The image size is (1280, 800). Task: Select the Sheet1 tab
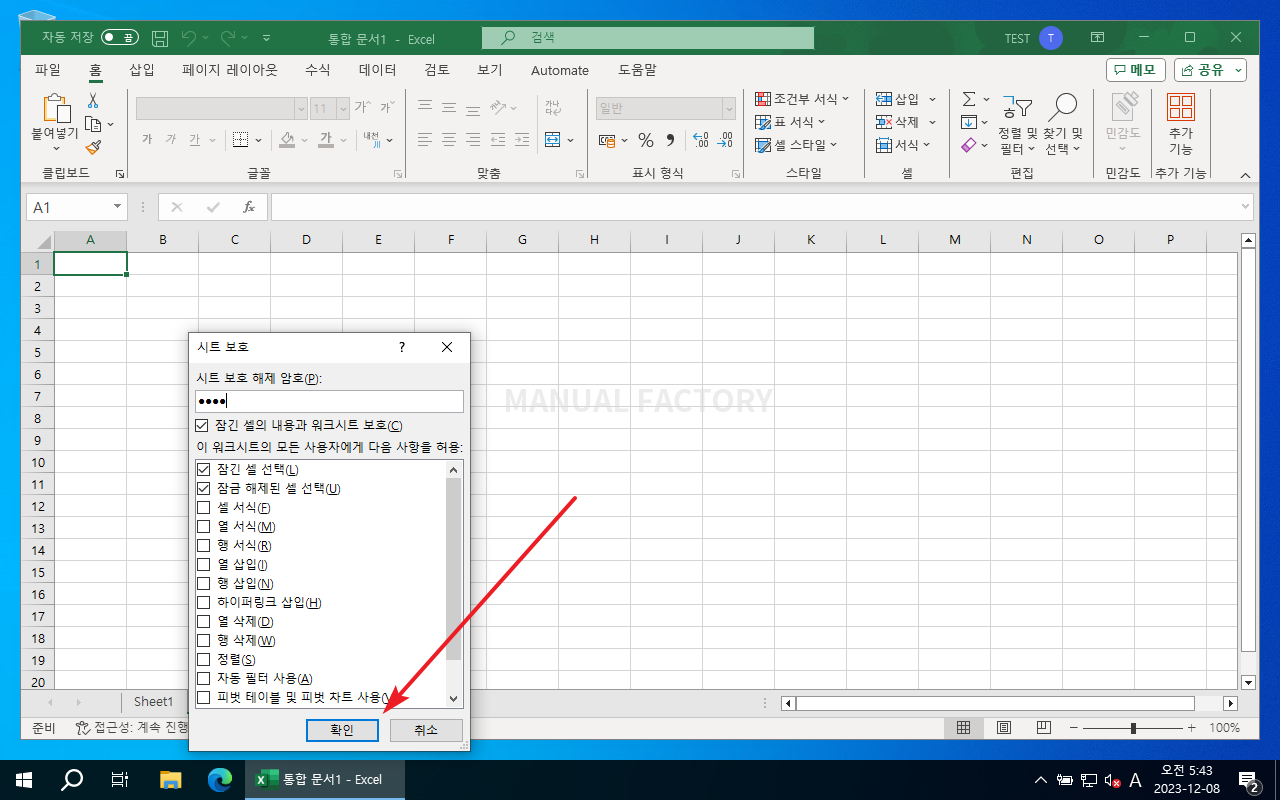coord(154,702)
